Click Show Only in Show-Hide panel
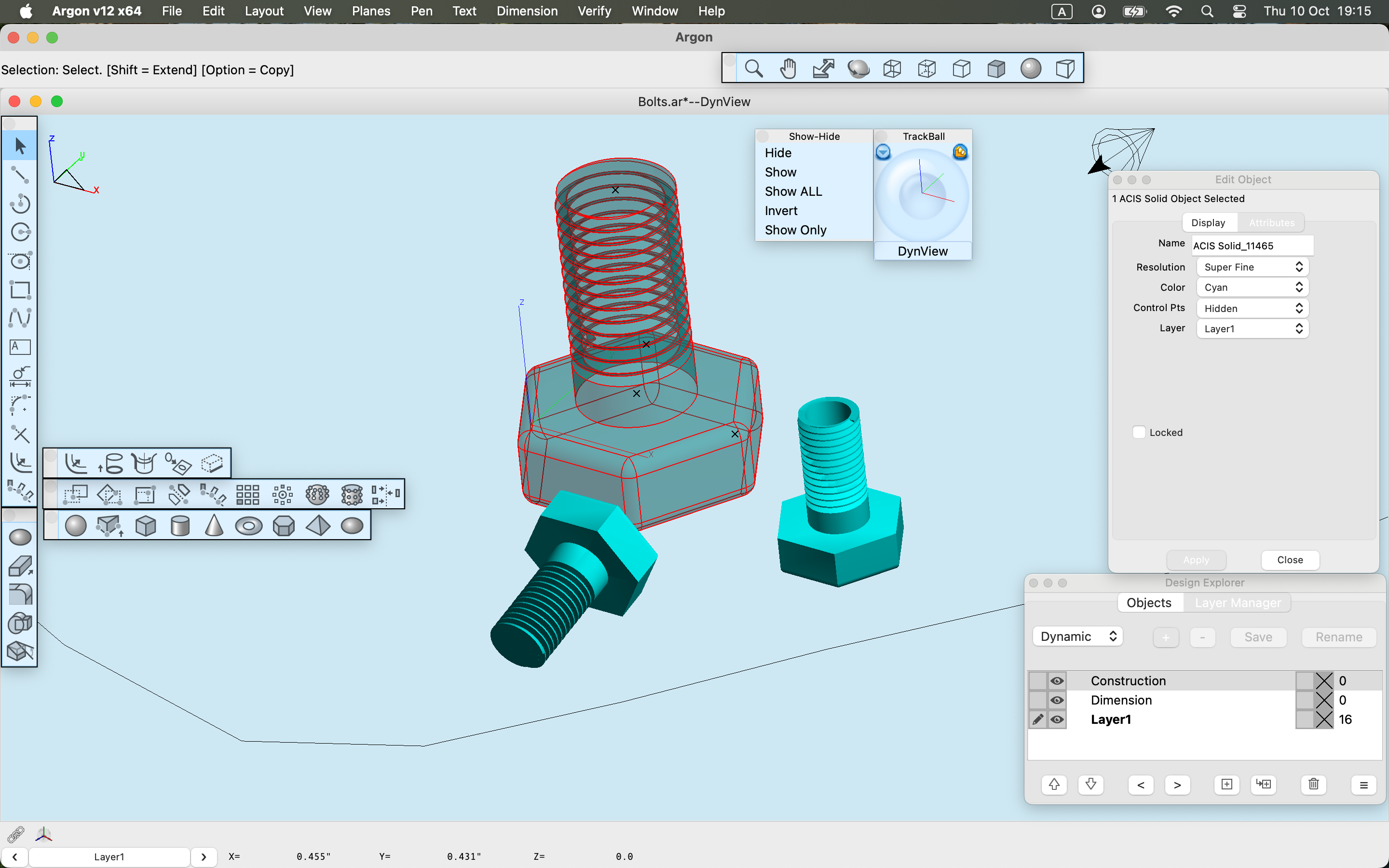 (x=796, y=229)
